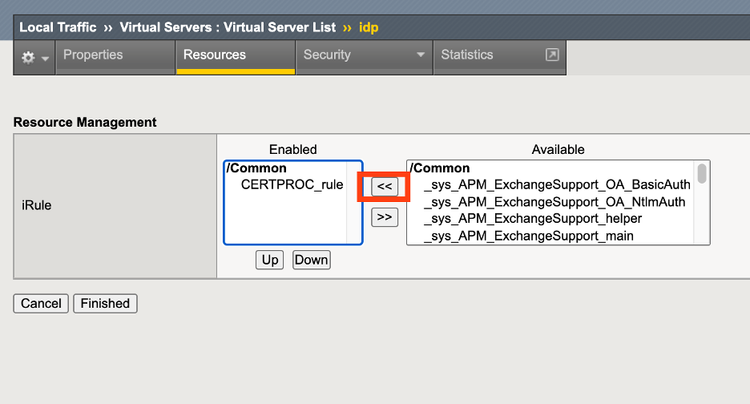Expand the Security tab dropdown arrow
750x404 pixels.
pos(420,56)
